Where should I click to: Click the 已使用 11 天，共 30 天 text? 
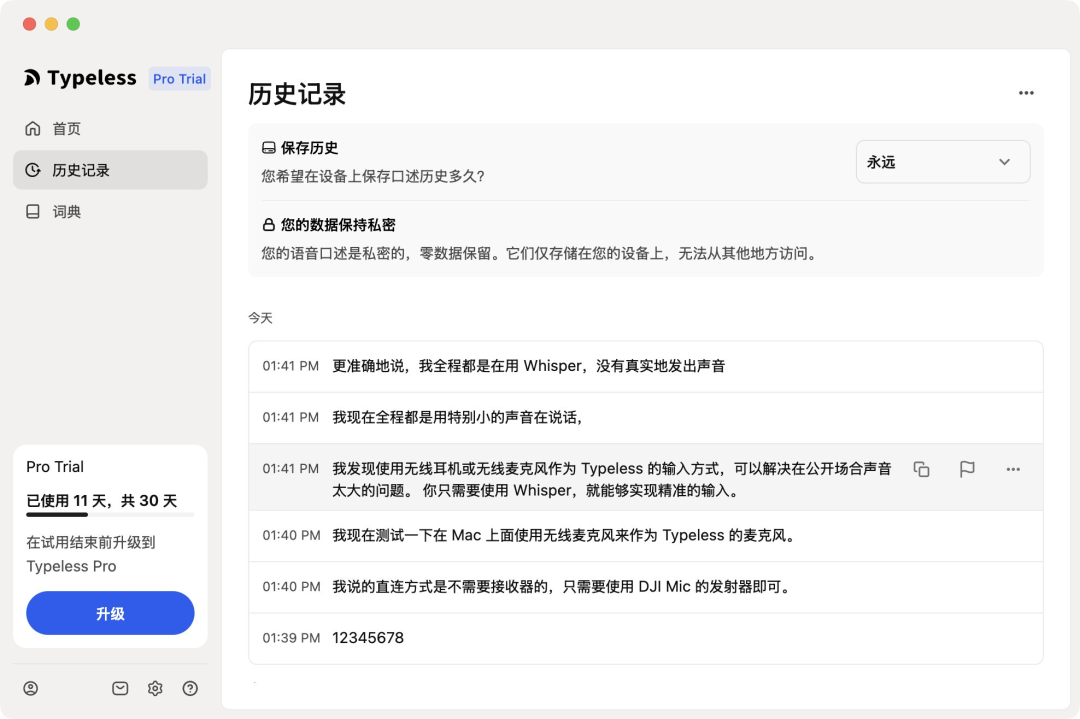(x=102, y=501)
